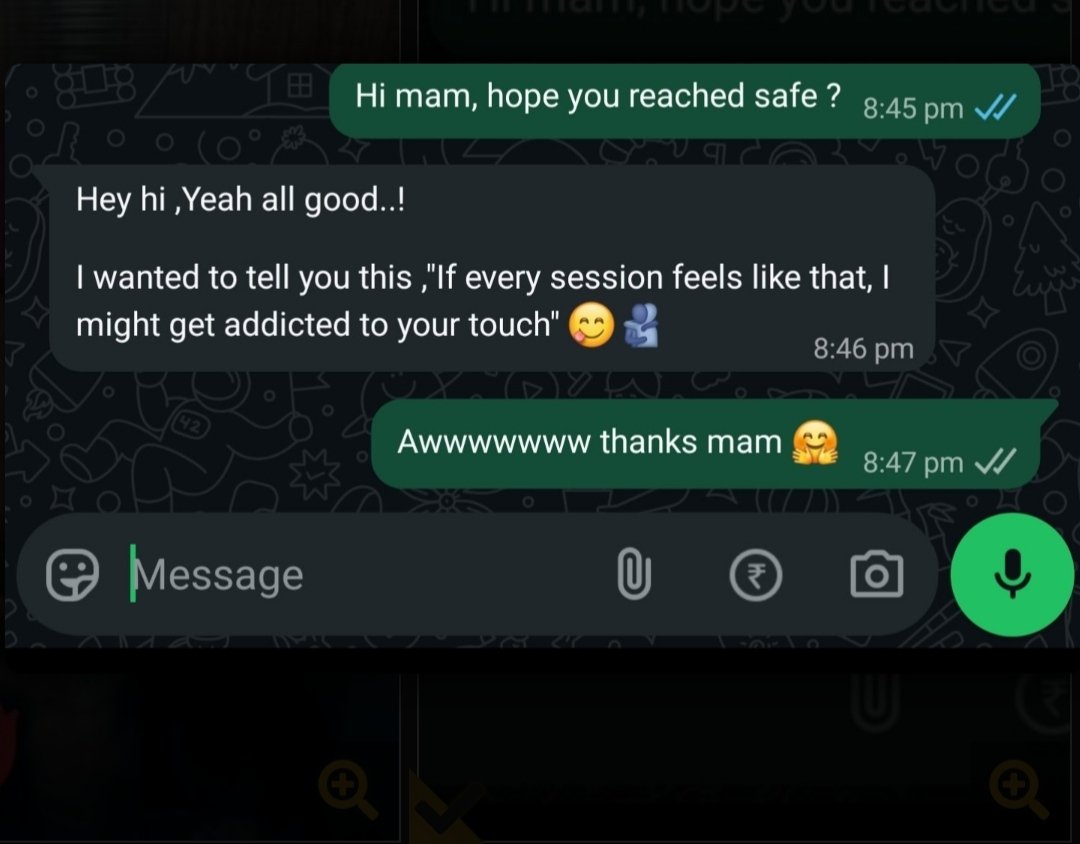Click grey delivered ticks on 8:47 pm message
Image resolution: width=1080 pixels, height=844 pixels.
[996, 462]
